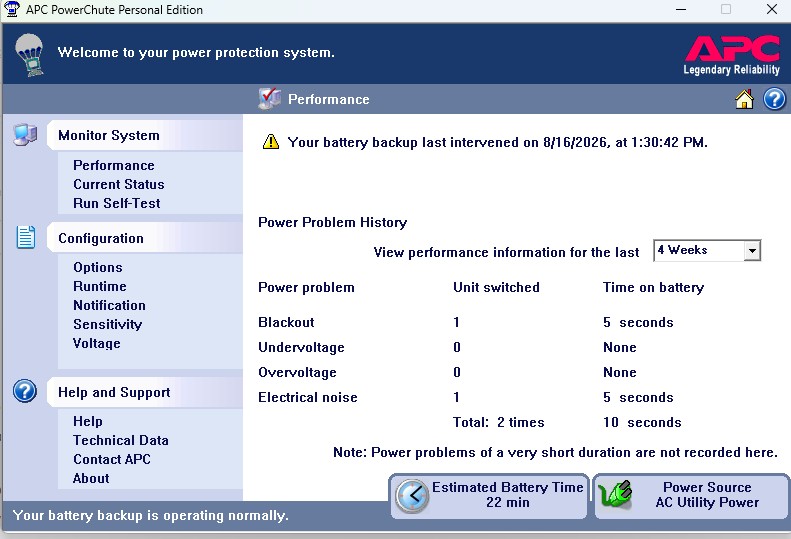Open the 4 Weeks period dropdown
Viewport: 791px width, 539px height.
click(707, 250)
